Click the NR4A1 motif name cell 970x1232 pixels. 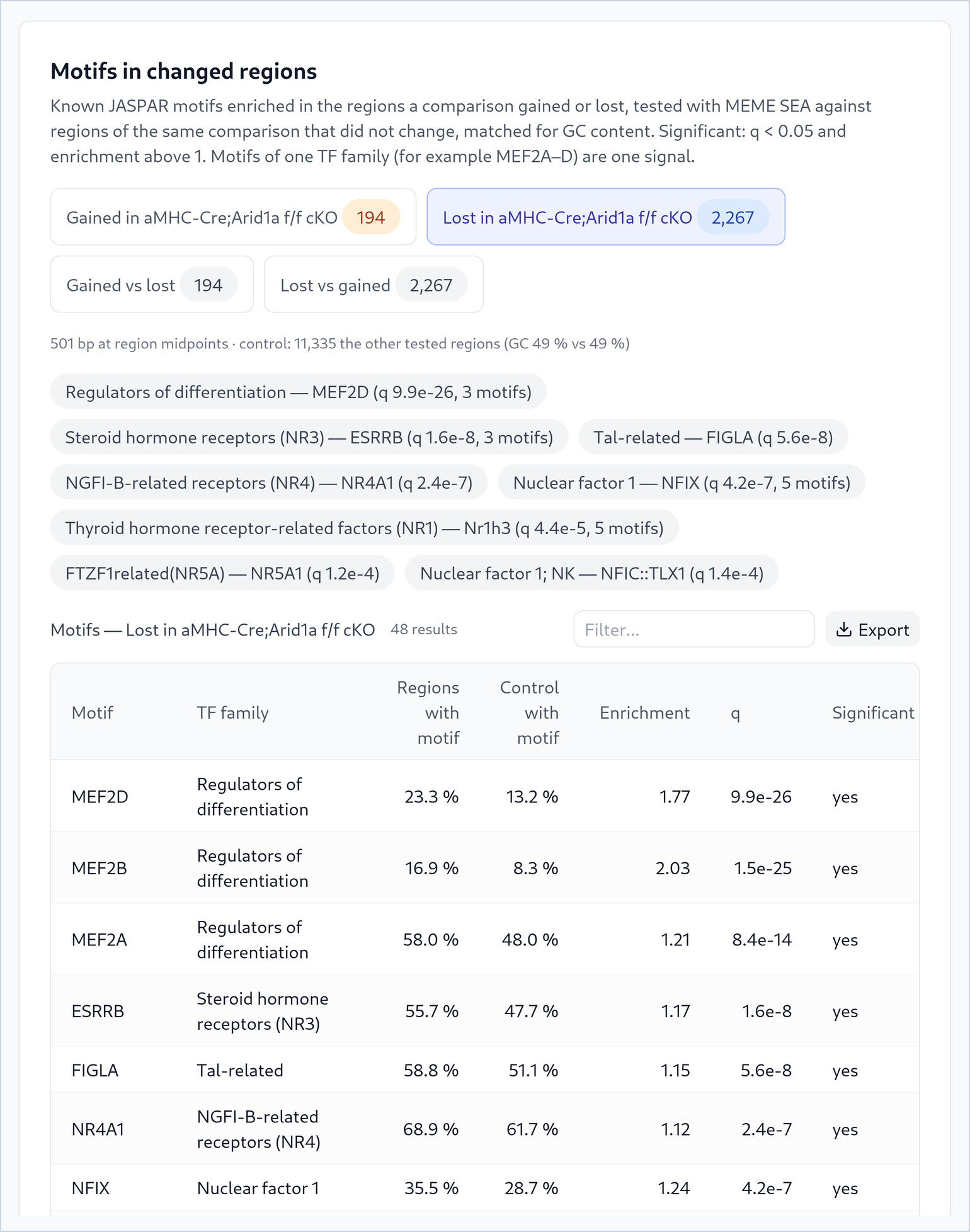[98, 1129]
